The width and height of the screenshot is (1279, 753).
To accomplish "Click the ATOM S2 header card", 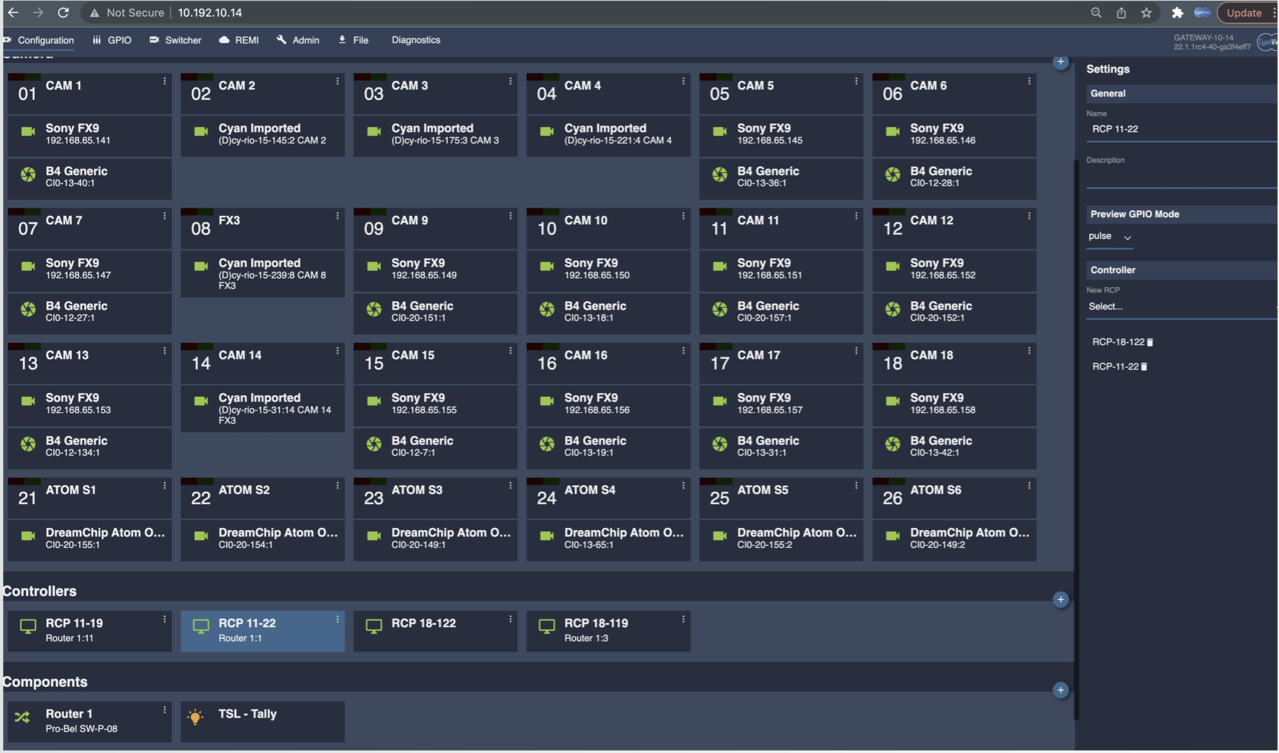I will 263,498.
